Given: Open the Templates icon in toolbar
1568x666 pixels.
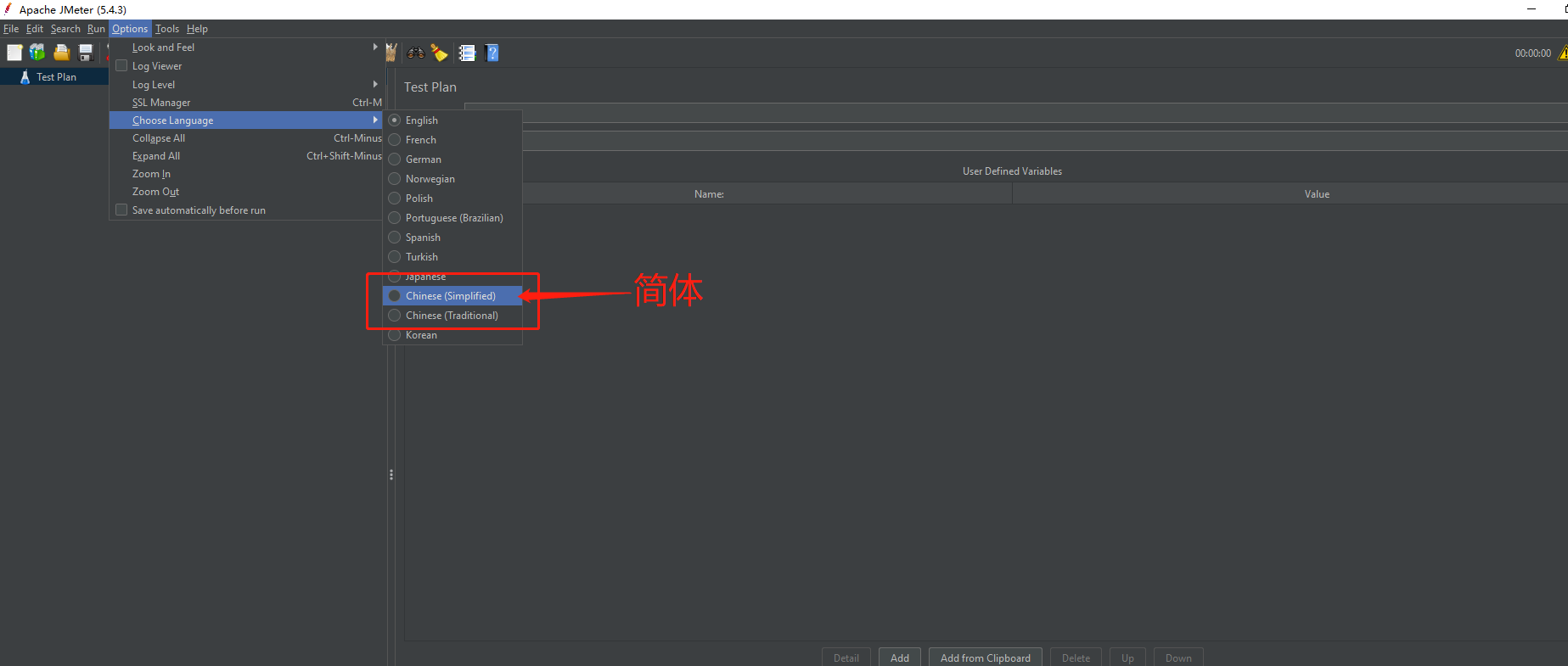Looking at the screenshot, I should (37, 53).
